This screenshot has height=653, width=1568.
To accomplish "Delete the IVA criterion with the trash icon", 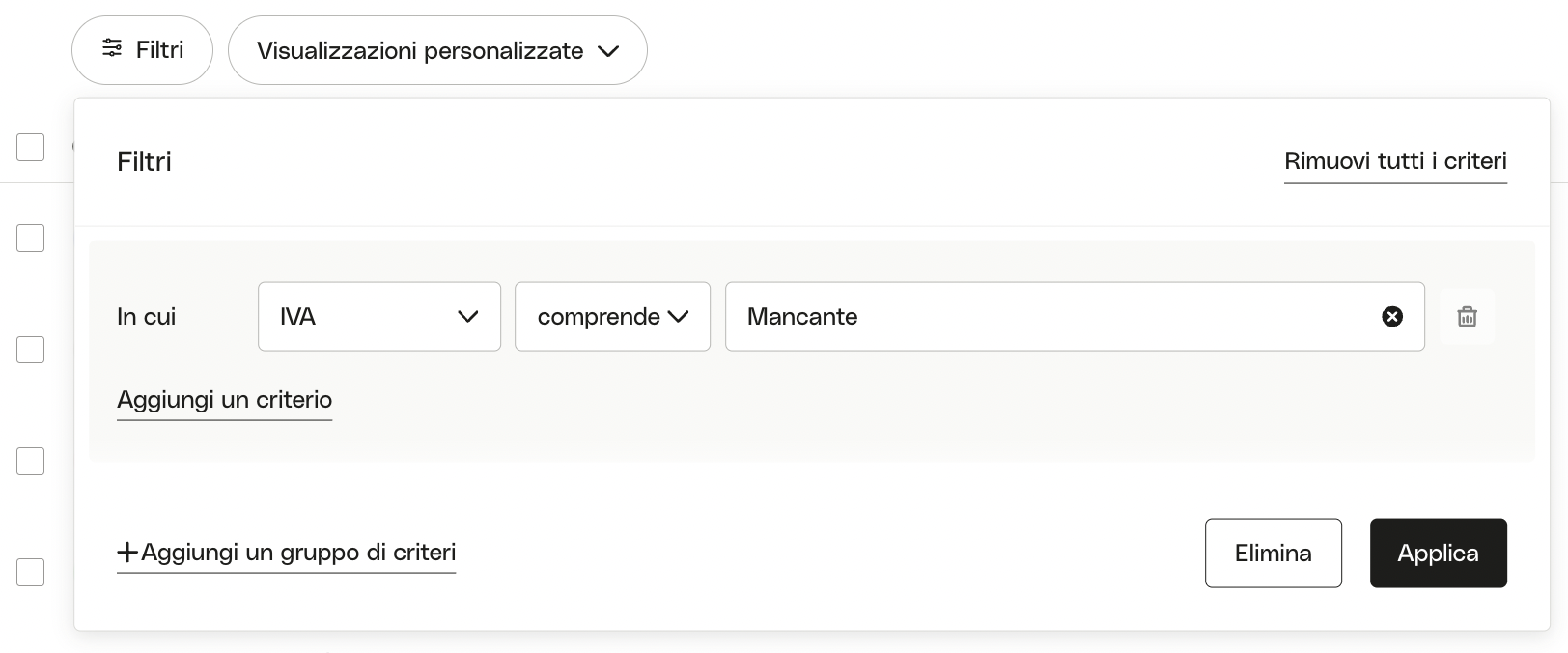I will [1467, 316].
